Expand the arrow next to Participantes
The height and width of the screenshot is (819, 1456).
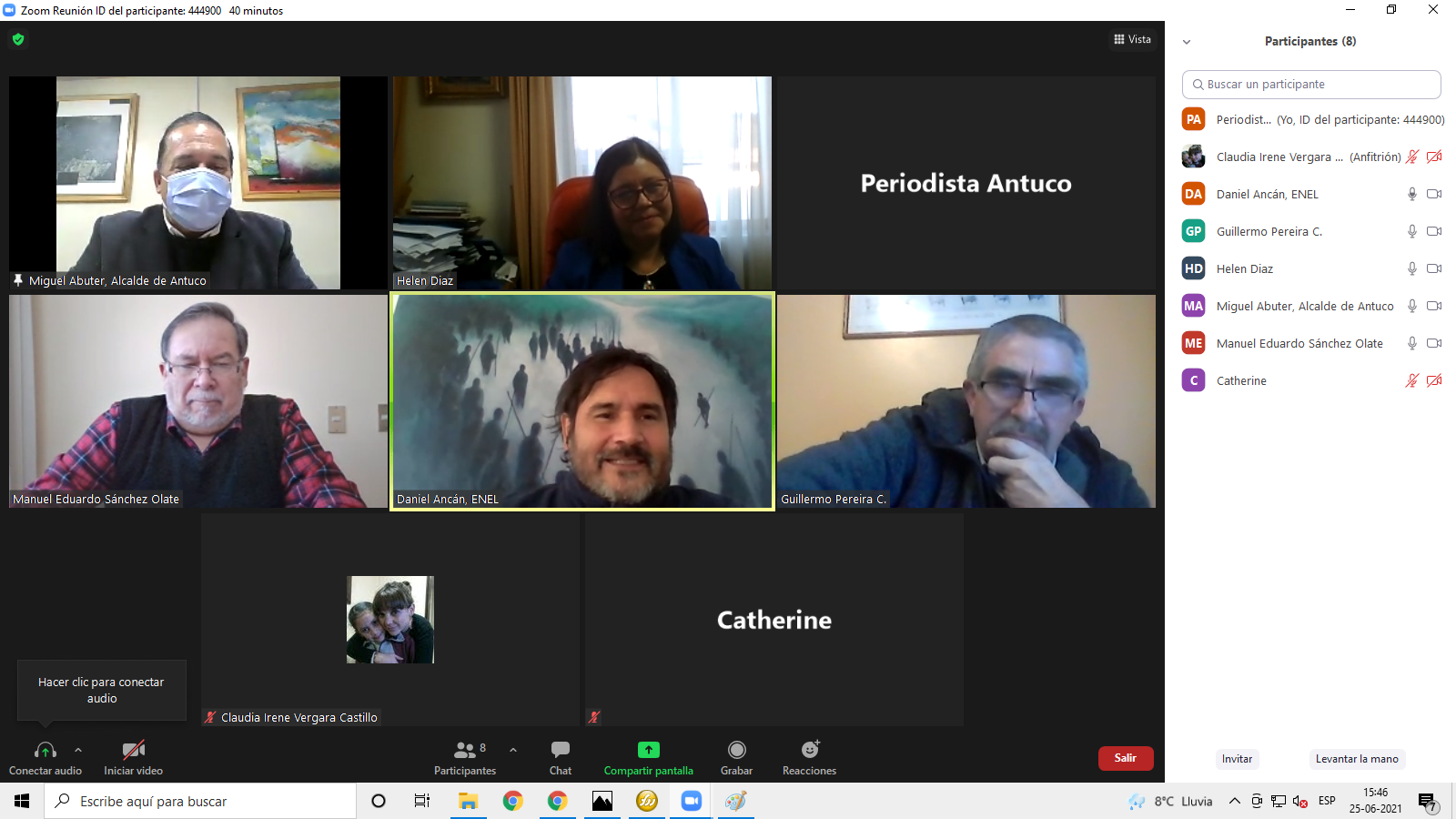513,750
